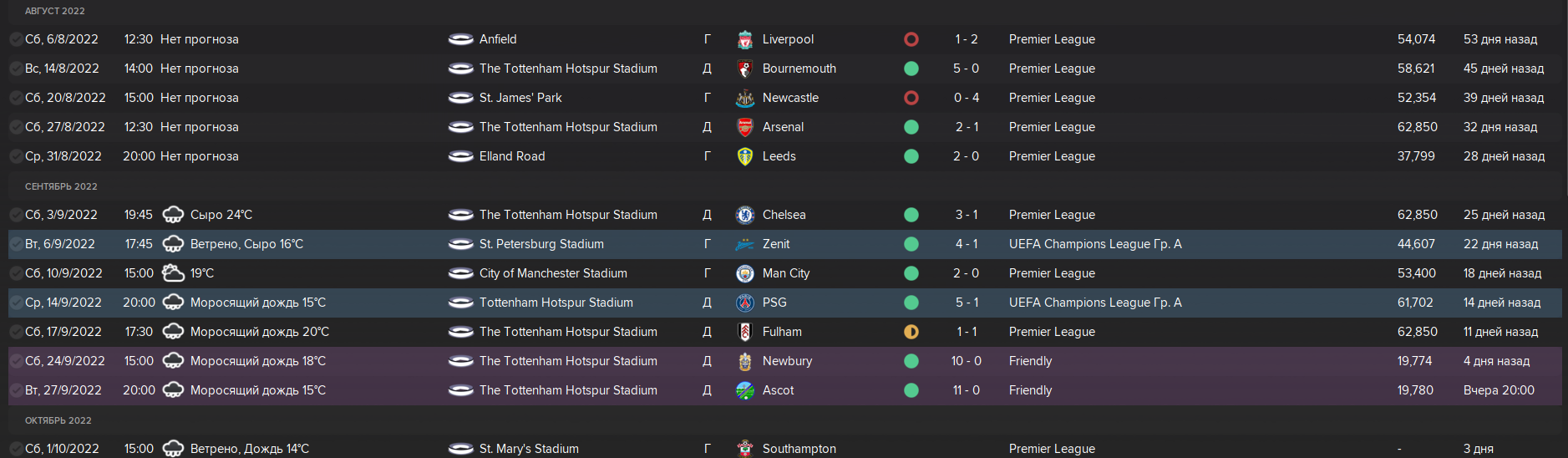
Task: Toggle the checkmark on the 1/10/2022 Southampton fixture
Action: tap(16, 449)
